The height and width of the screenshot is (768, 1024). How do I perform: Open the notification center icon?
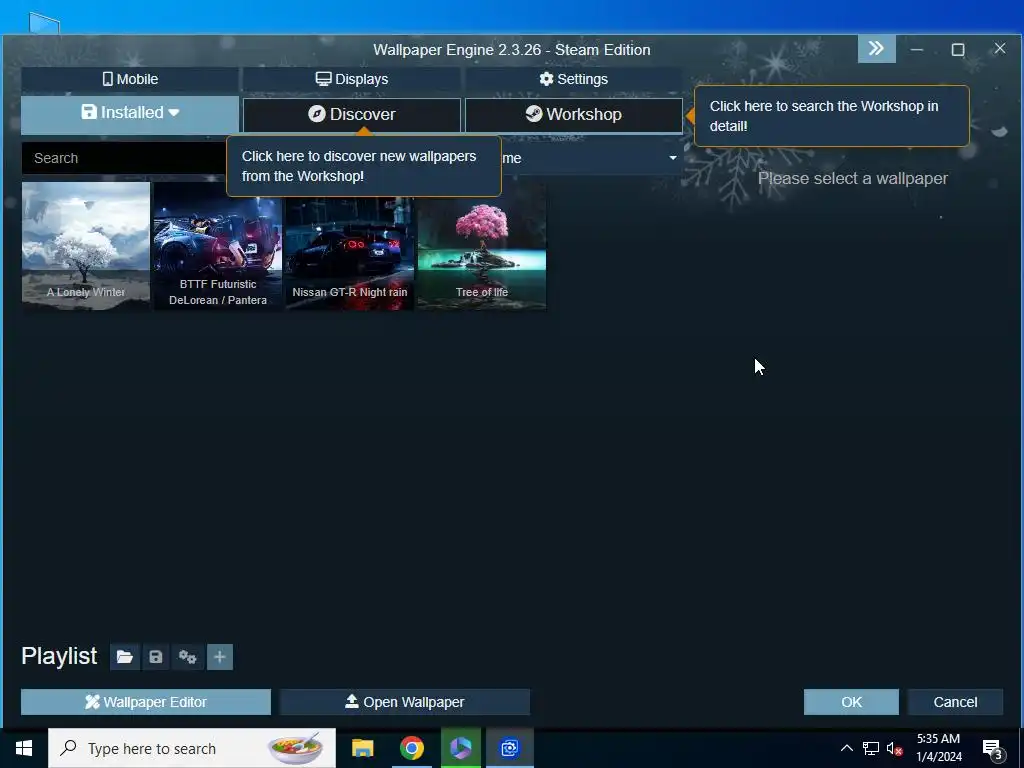tap(993, 748)
